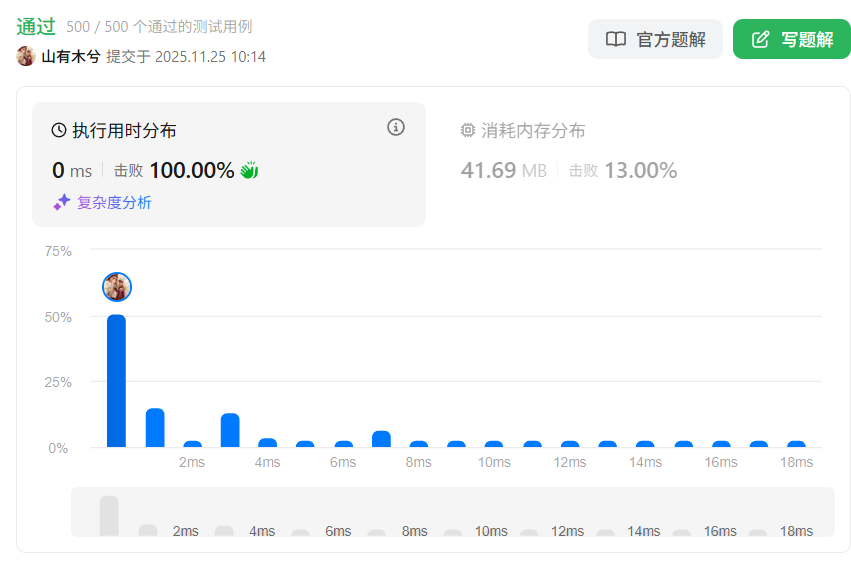Viewport: 851px width, 564px height.
Task: Click the 0 ms runtime value
Action: 72,170
